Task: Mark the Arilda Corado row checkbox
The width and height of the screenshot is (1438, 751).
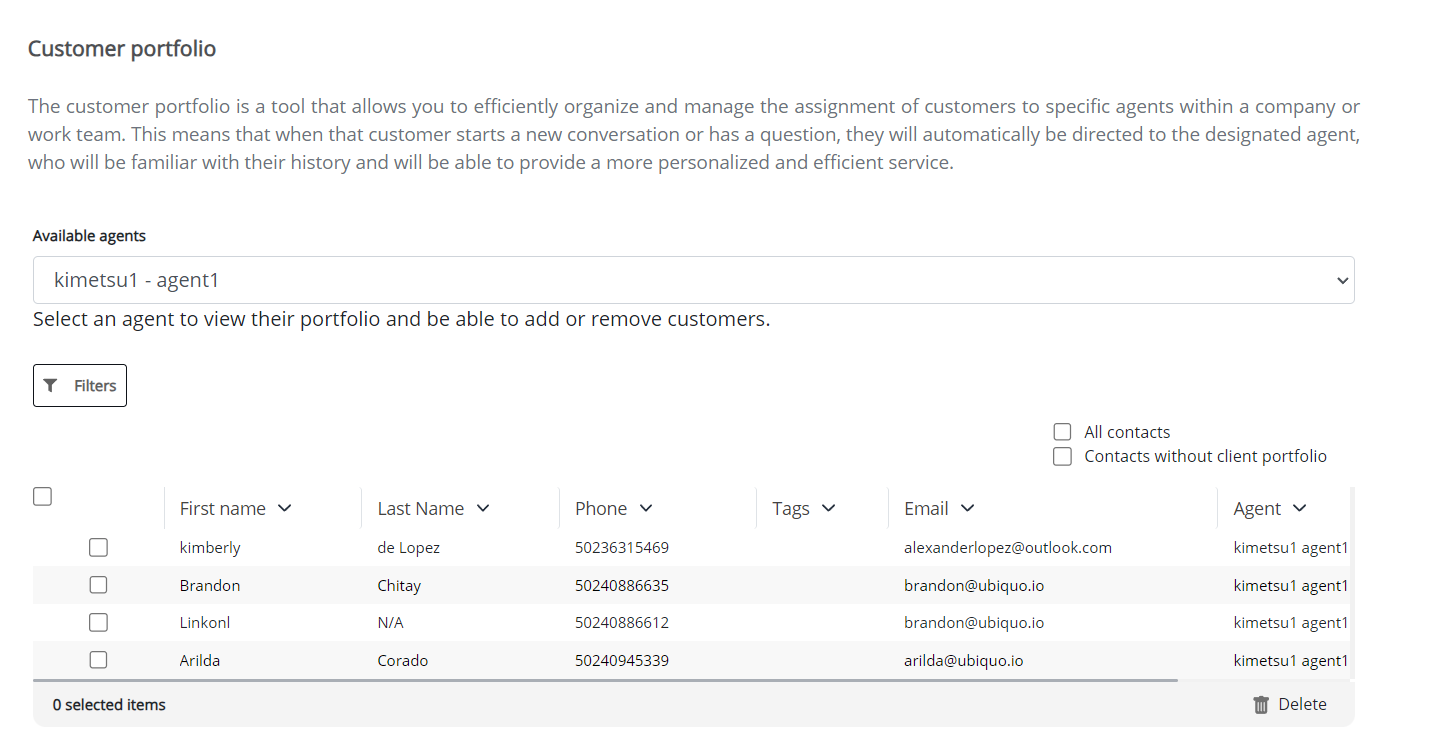Action: (x=98, y=660)
